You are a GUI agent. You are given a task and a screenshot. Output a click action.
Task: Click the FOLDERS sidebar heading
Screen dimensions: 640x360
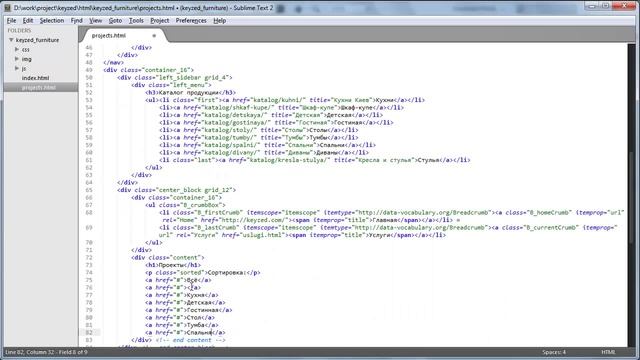[x=19, y=31]
